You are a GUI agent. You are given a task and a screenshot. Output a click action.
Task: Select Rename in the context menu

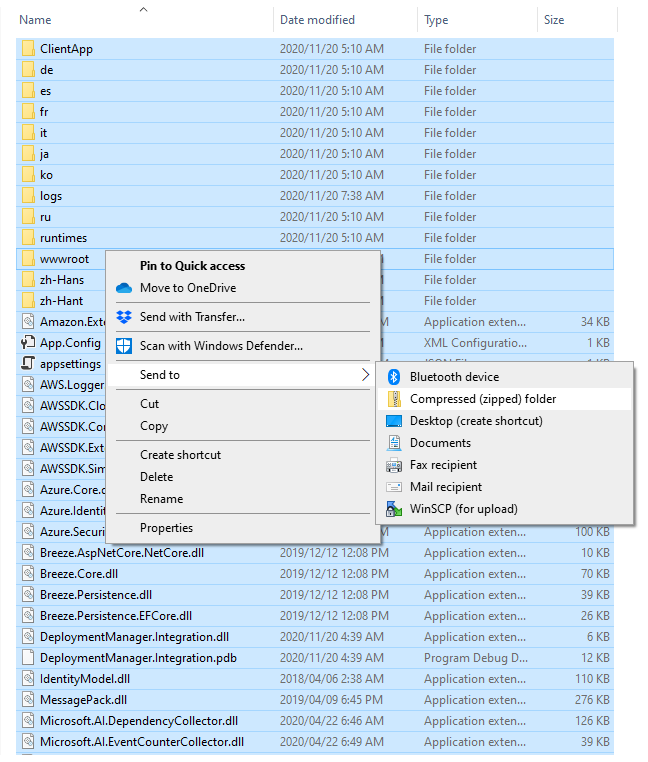tap(161, 499)
